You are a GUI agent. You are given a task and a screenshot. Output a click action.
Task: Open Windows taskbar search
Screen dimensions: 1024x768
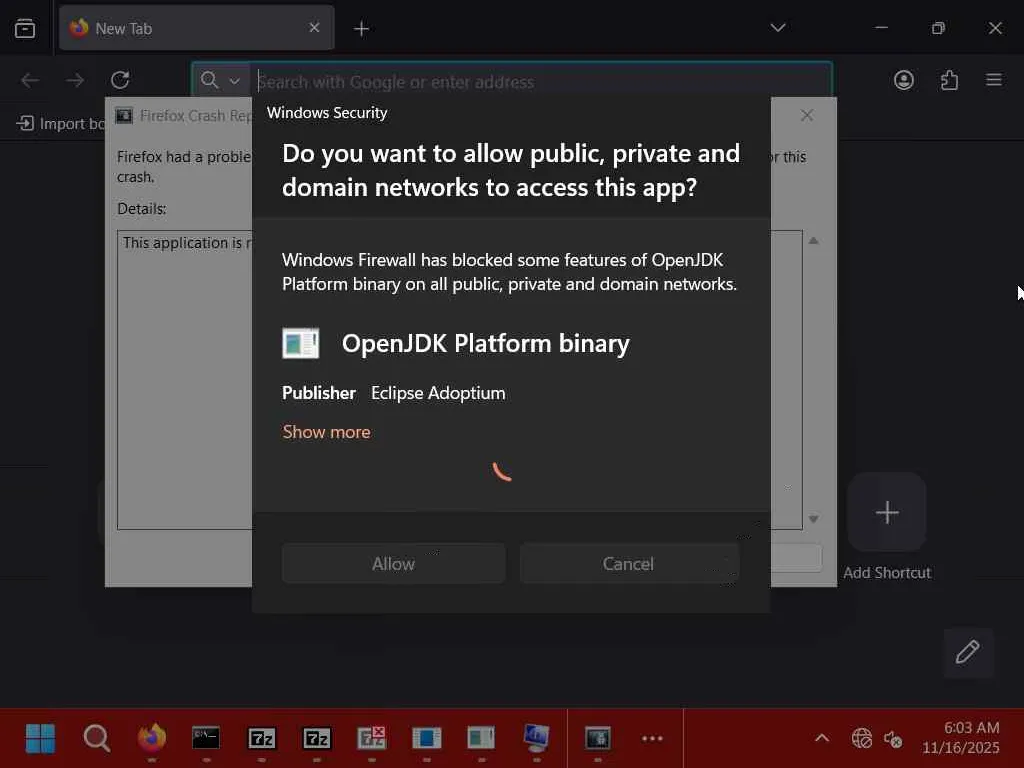tap(97, 739)
